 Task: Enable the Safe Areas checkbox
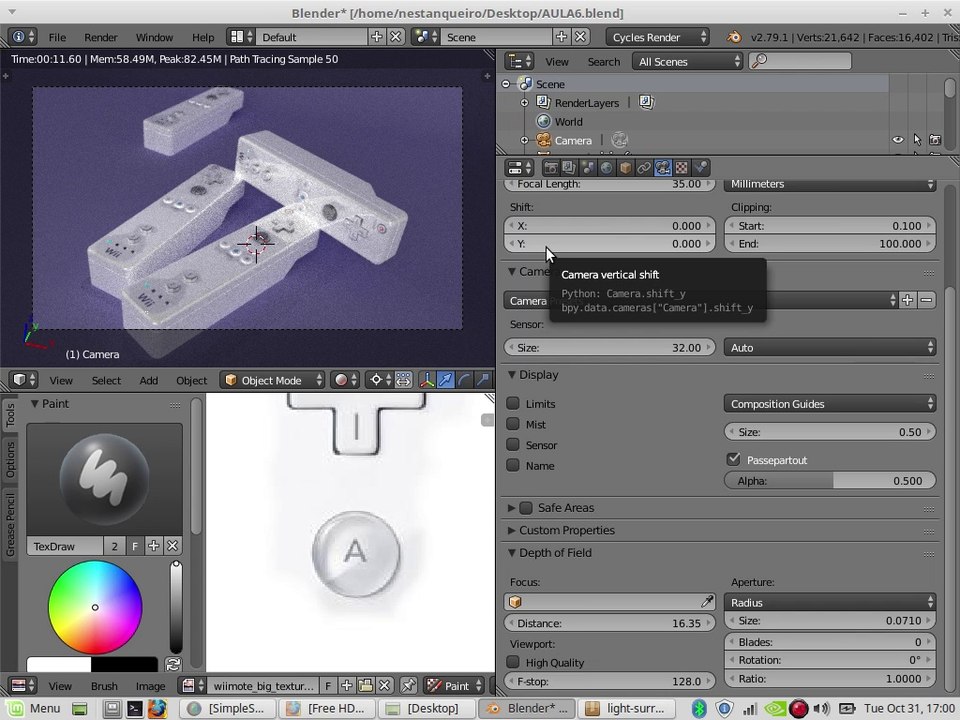point(526,508)
